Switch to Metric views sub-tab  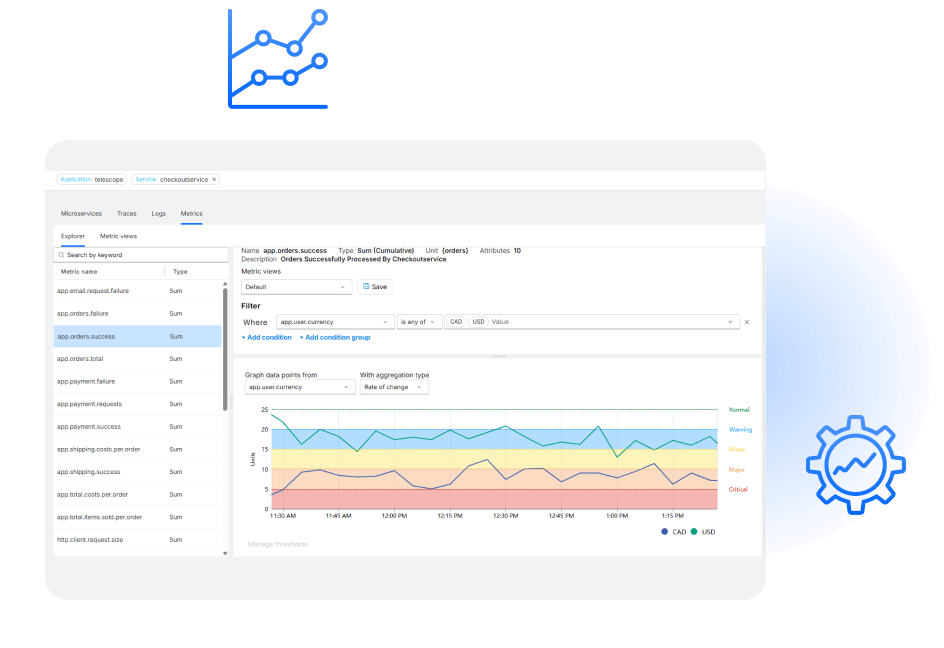[x=118, y=236]
